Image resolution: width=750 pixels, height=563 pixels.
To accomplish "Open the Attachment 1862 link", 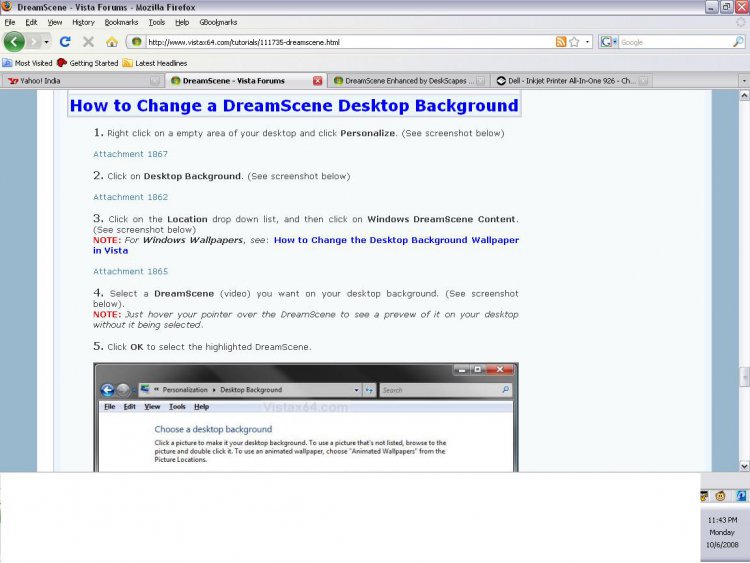I will coord(130,197).
